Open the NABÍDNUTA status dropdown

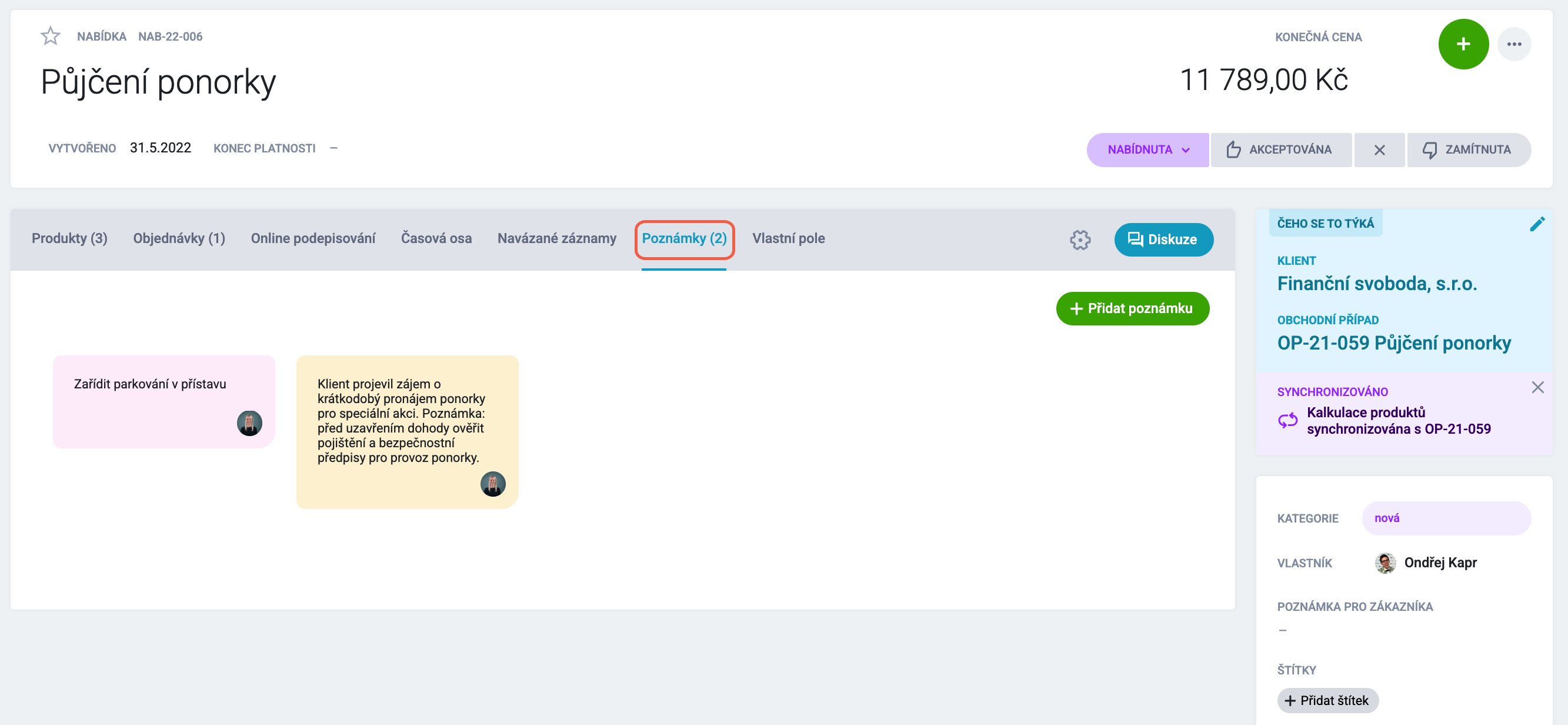tap(1148, 150)
